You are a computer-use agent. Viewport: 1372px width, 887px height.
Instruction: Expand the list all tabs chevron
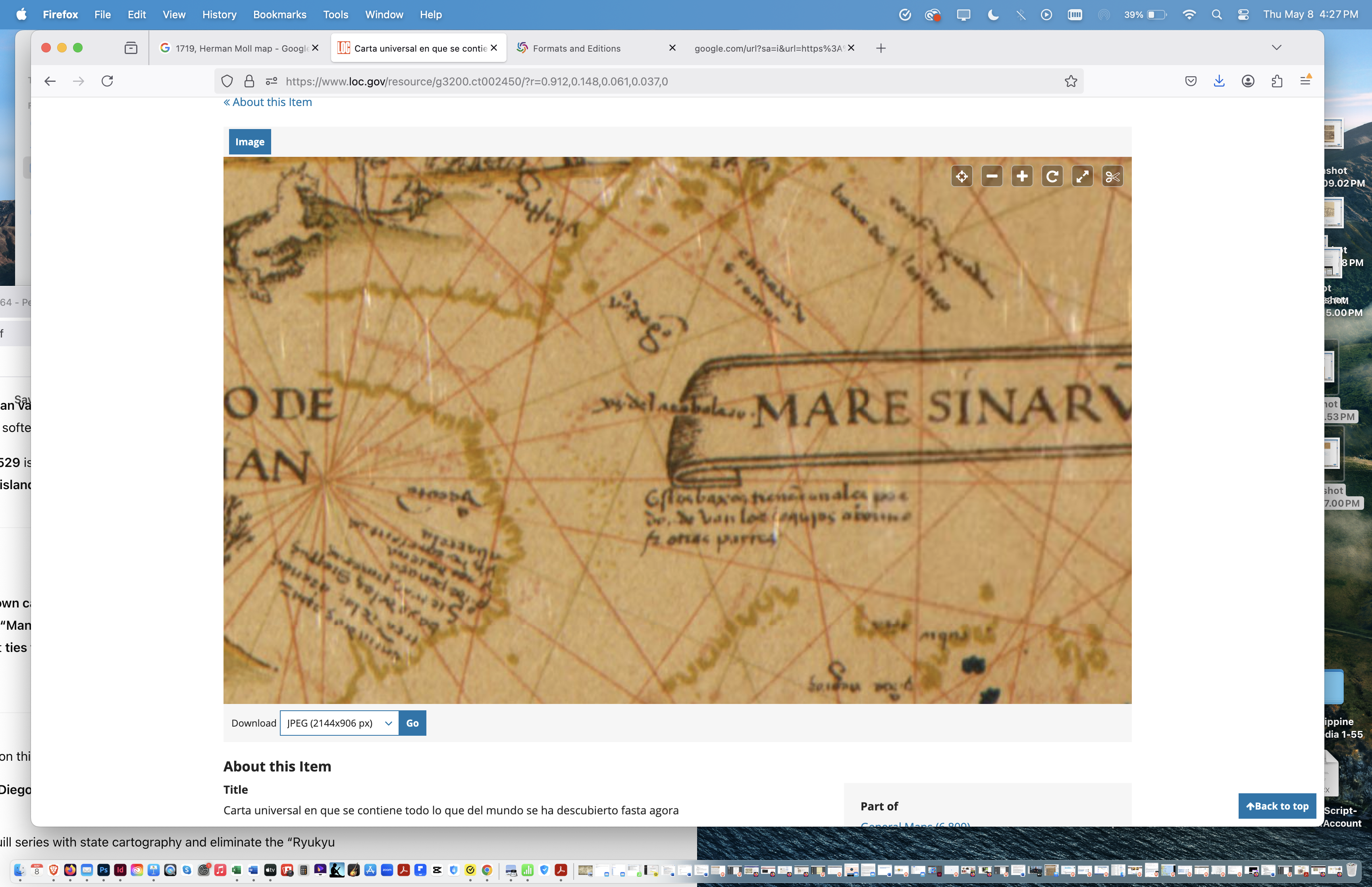1276,48
